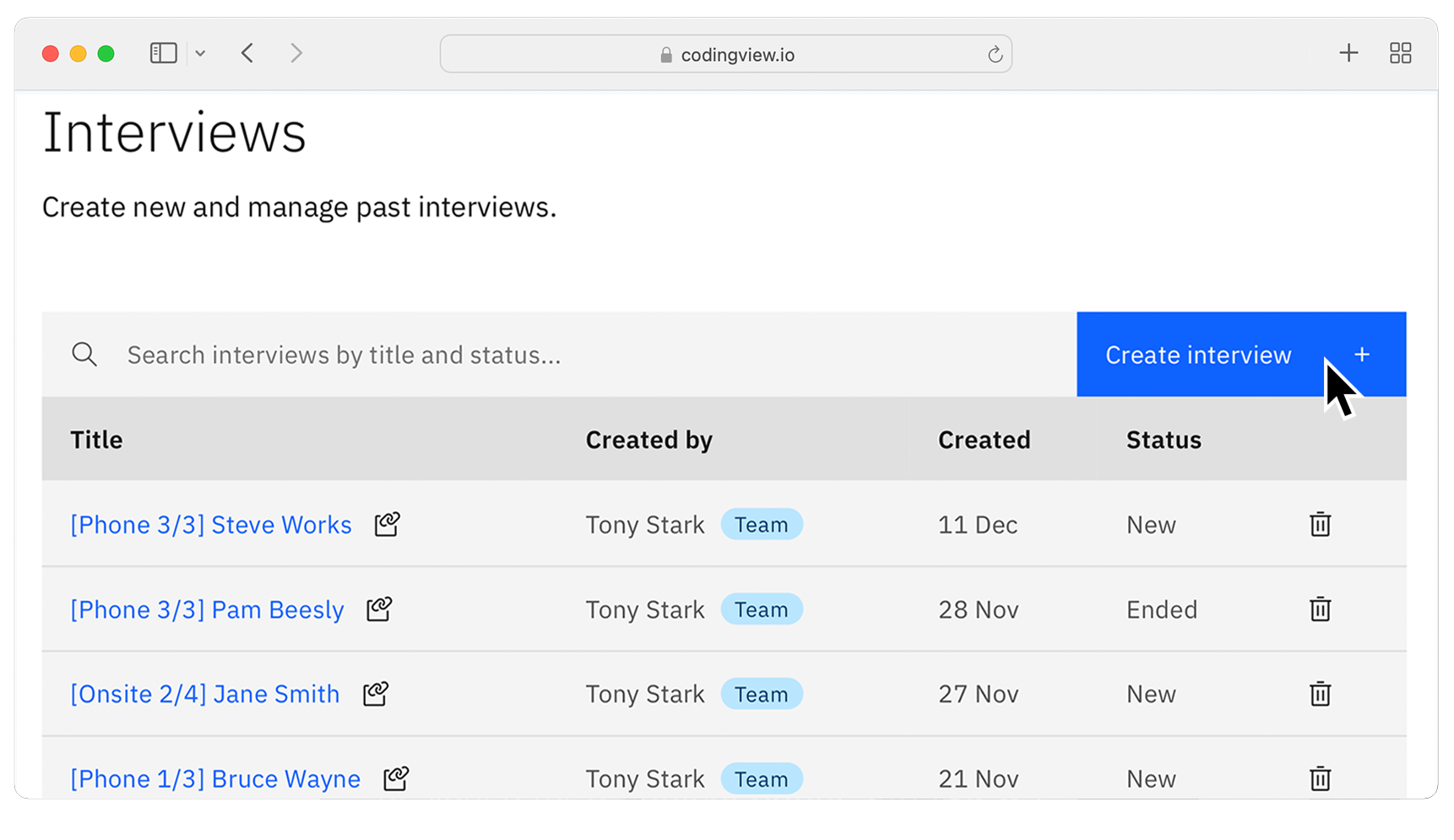Select the 11 Dec created date
This screenshot has height=840, width=1454.
[978, 525]
